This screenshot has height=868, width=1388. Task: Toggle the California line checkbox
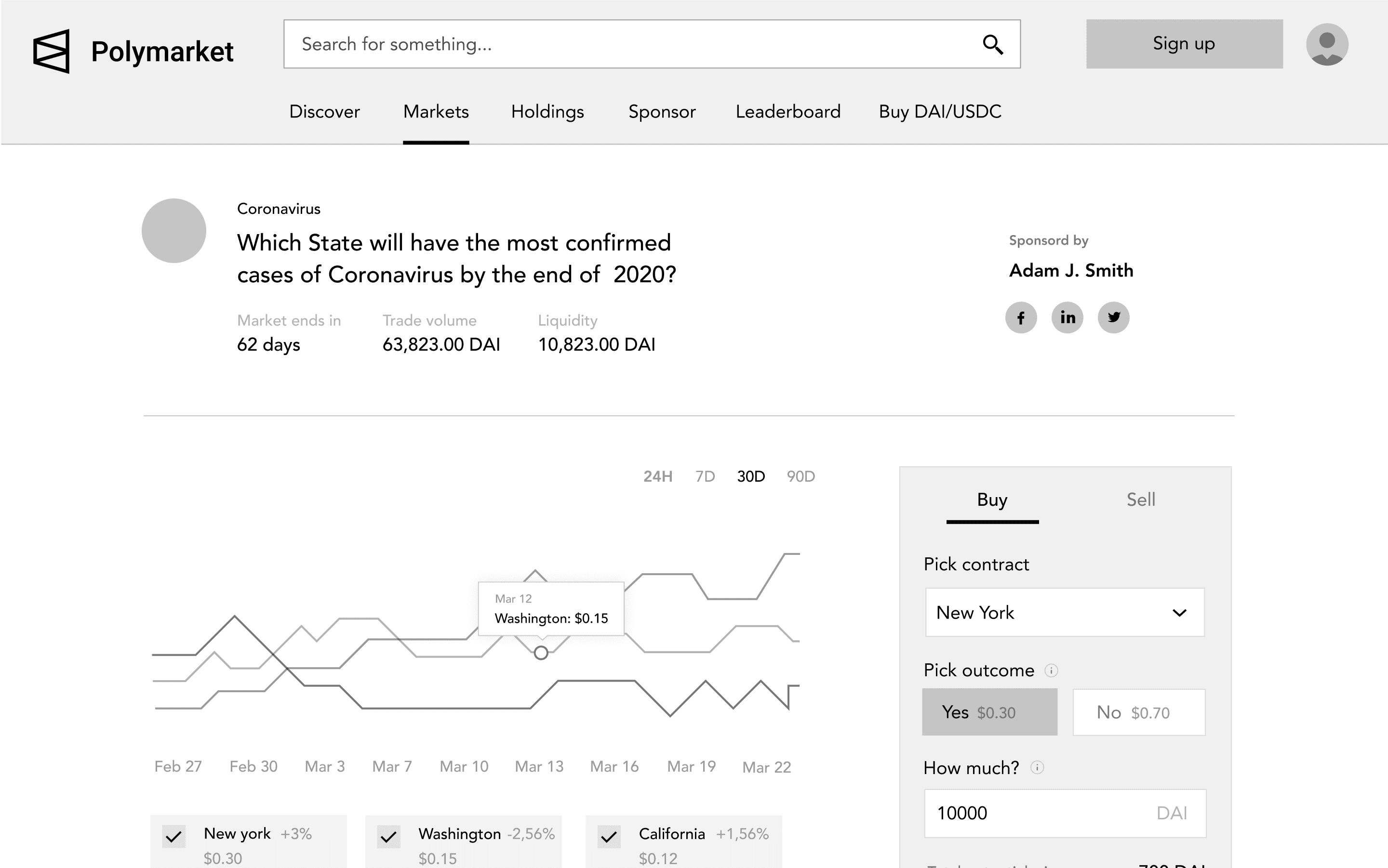point(609,836)
